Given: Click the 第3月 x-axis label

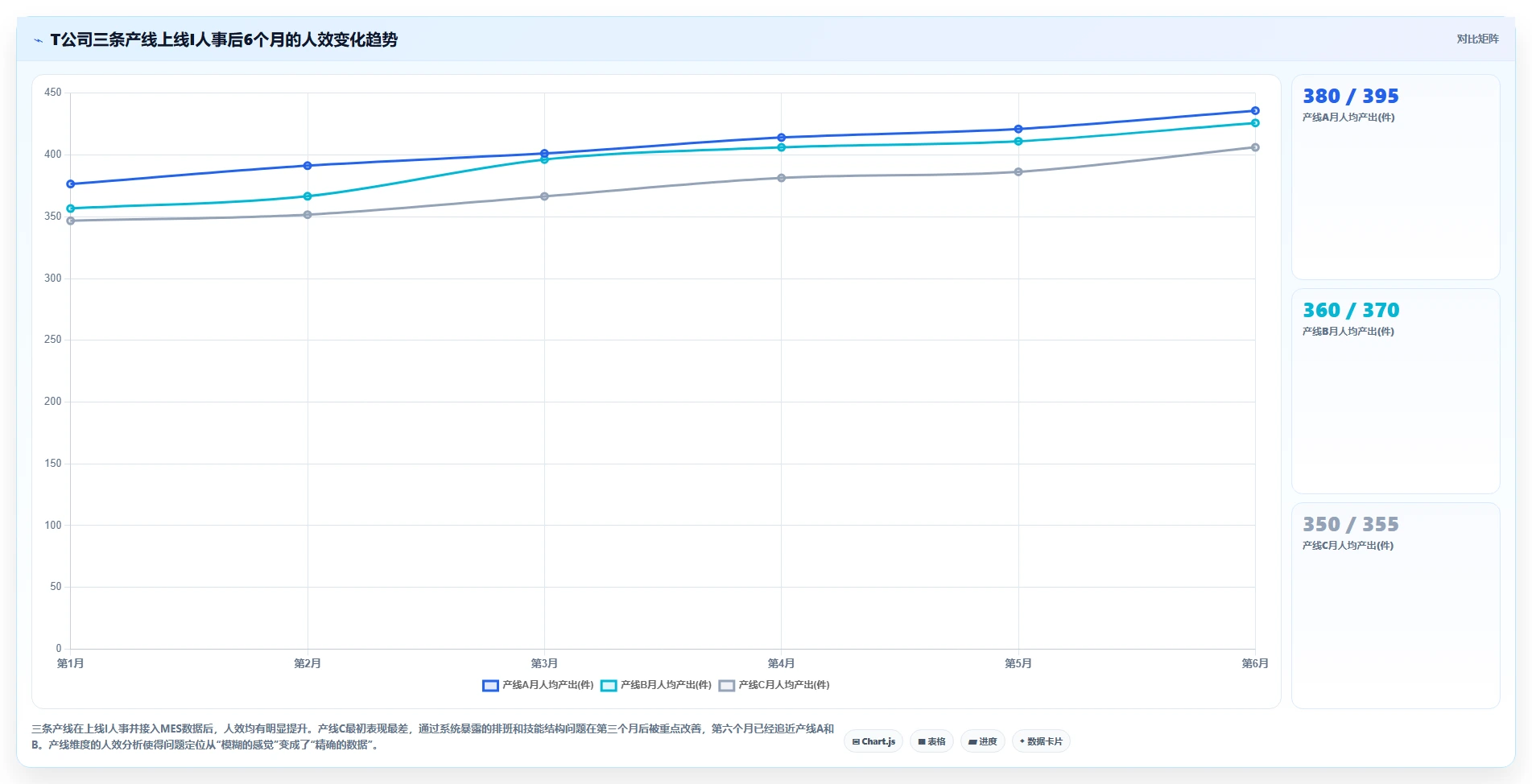Looking at the screenshot, I should tap(544, 663).
